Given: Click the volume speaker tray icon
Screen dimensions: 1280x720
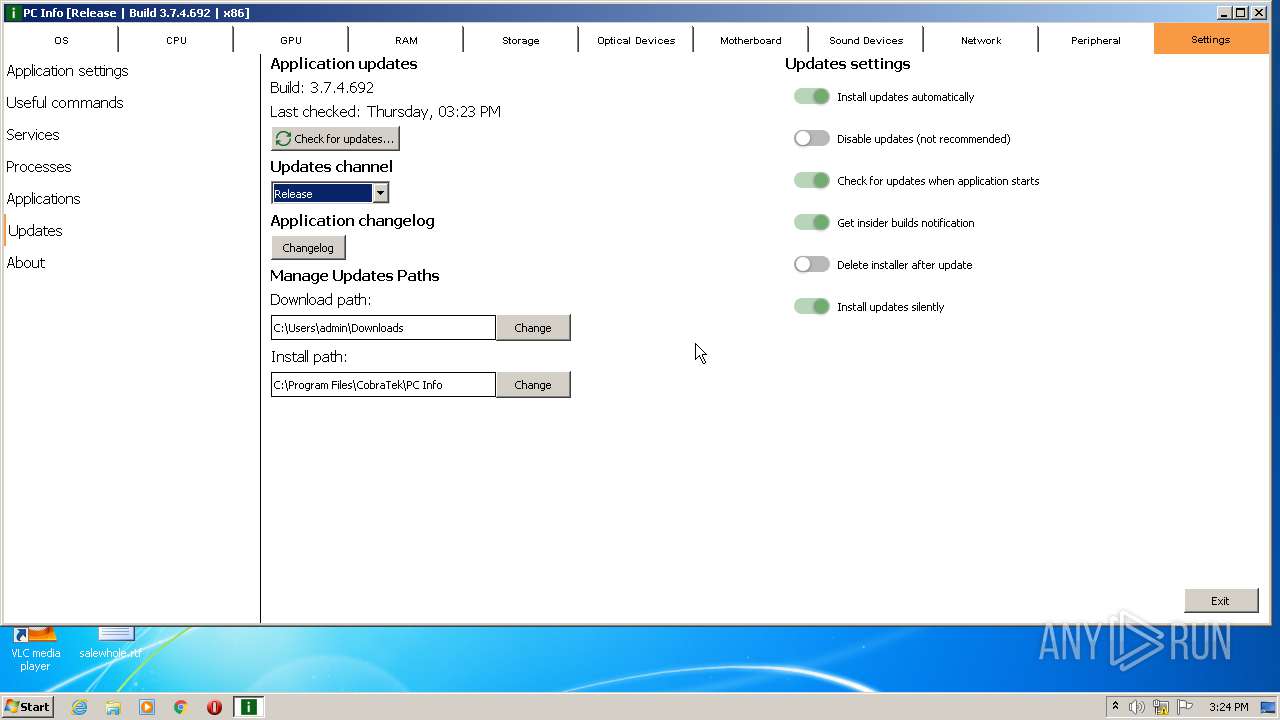Looking at the screenshot, I should point(1137,707).
